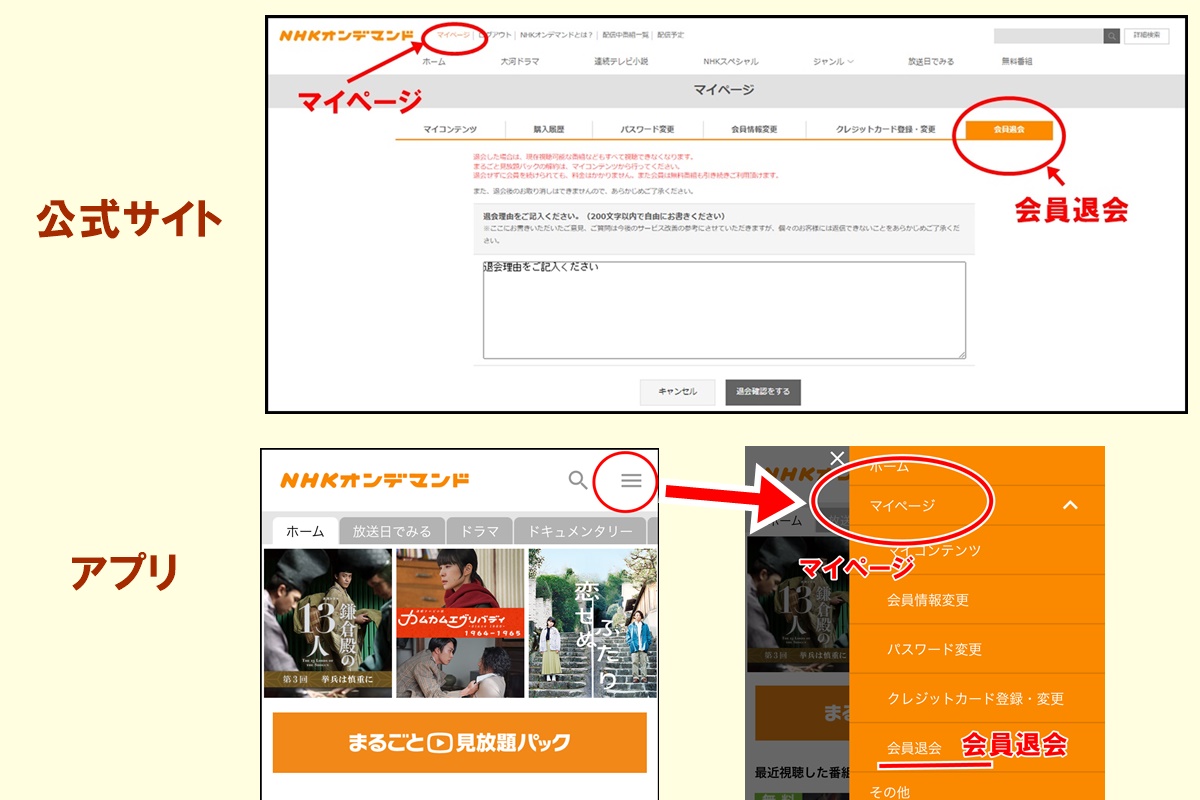Click the website search text field
The height and width of the screenshot is (800, 1200).
1048,36
